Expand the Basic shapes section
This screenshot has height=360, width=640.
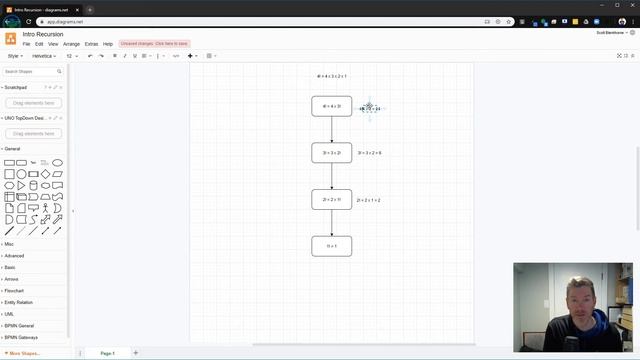[9, 267]
